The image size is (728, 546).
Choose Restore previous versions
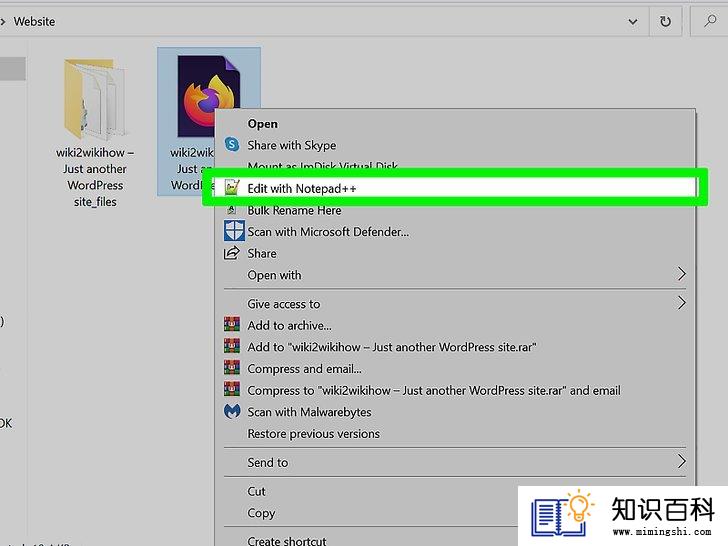pos(455,434)
